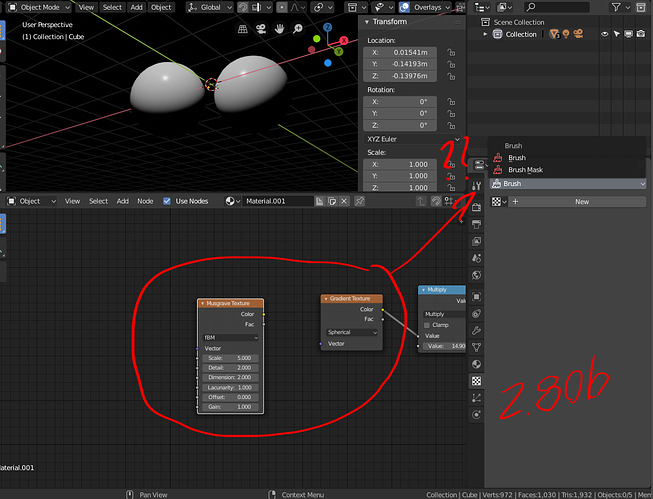This screenshot has width=653, height=499.
Task: Open the View Layer properties tab
Action: 476,241
